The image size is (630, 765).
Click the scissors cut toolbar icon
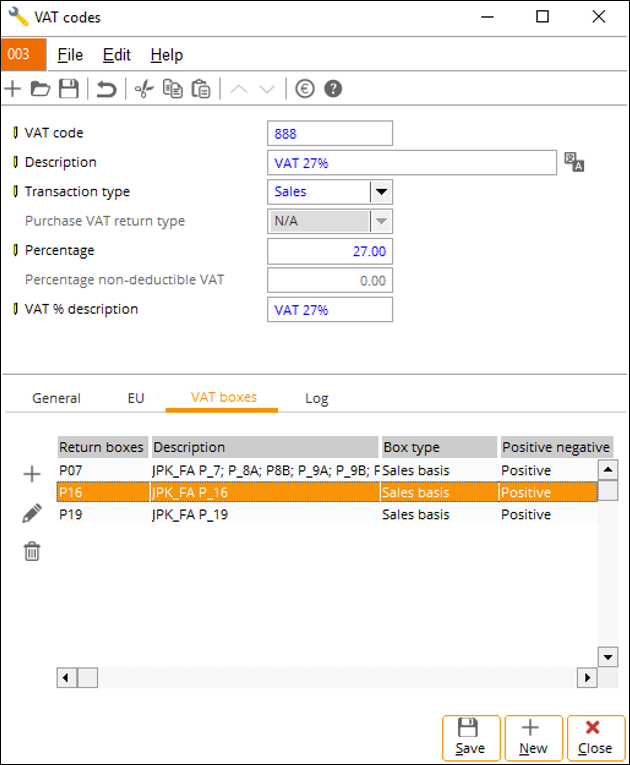point(144,89)
